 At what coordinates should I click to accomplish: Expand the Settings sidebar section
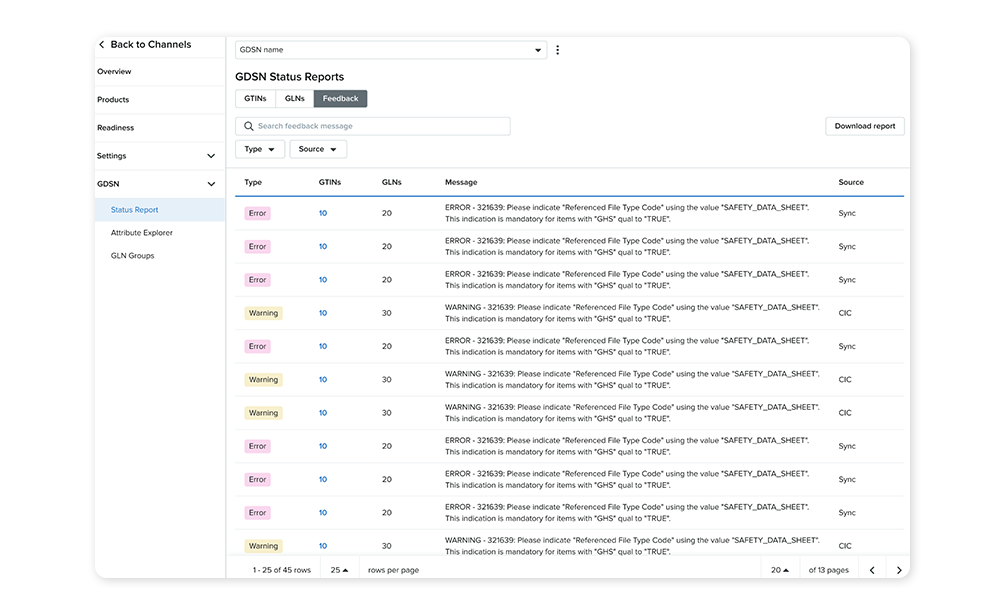tap(211, 156)
